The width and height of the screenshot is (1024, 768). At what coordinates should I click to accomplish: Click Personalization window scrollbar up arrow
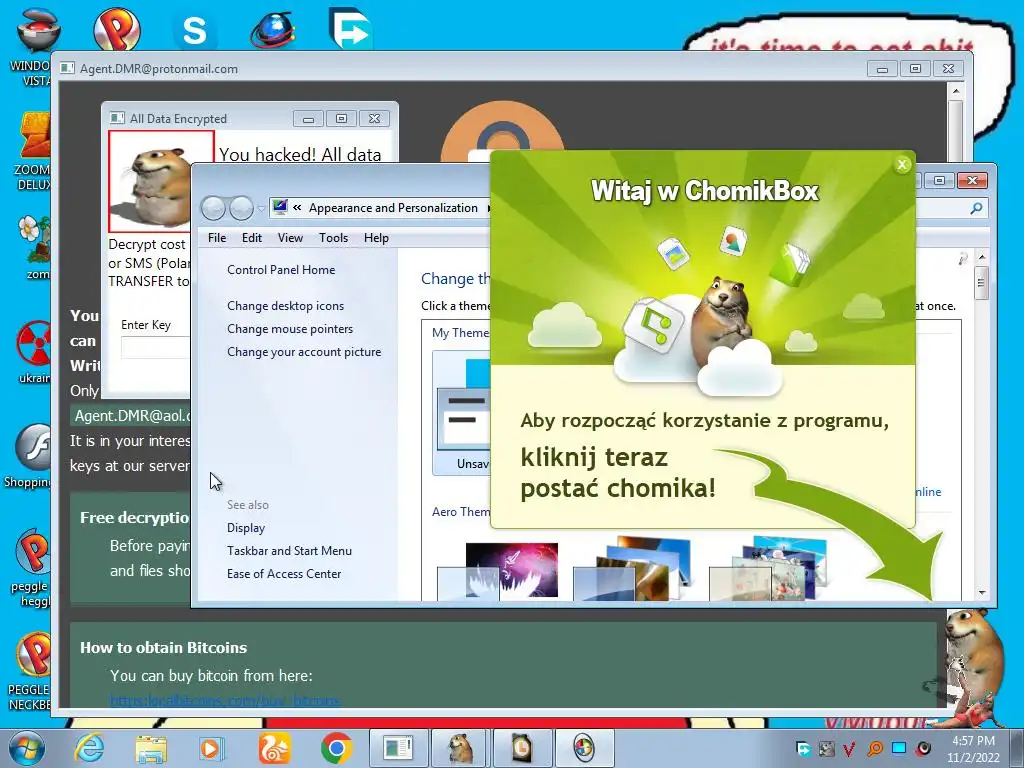click(982, 257)
